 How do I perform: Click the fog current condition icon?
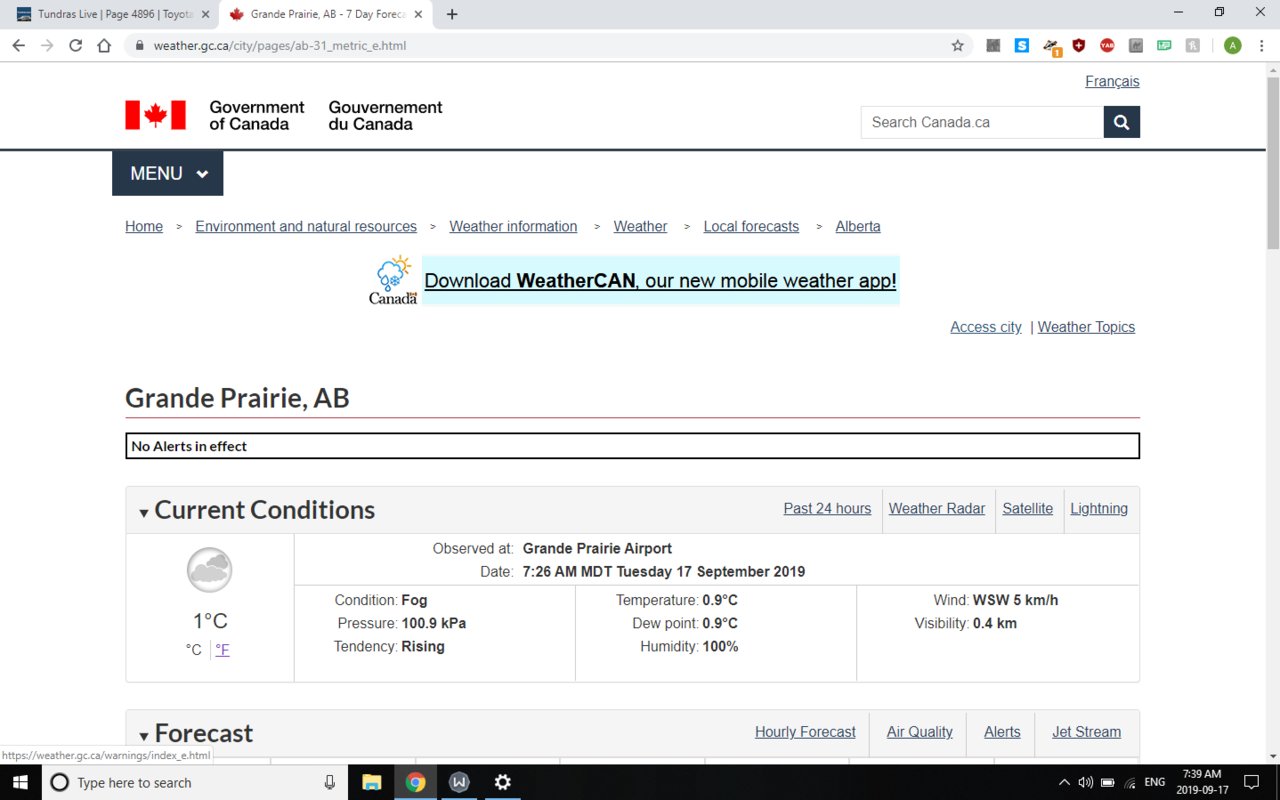pyautogui.click(x=209, y=570)
